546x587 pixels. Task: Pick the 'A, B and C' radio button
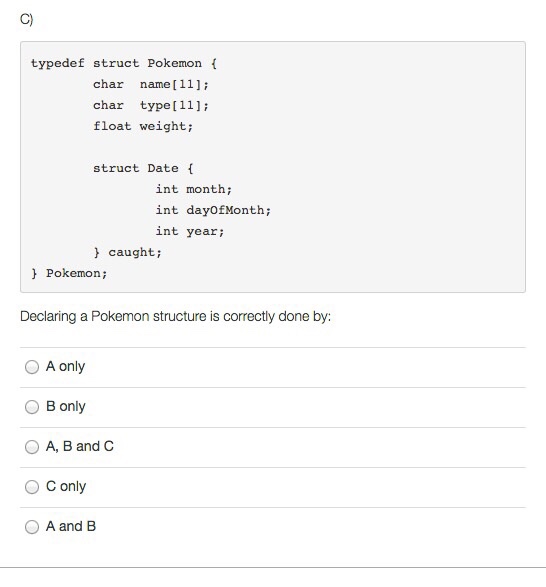click(32, 447)
